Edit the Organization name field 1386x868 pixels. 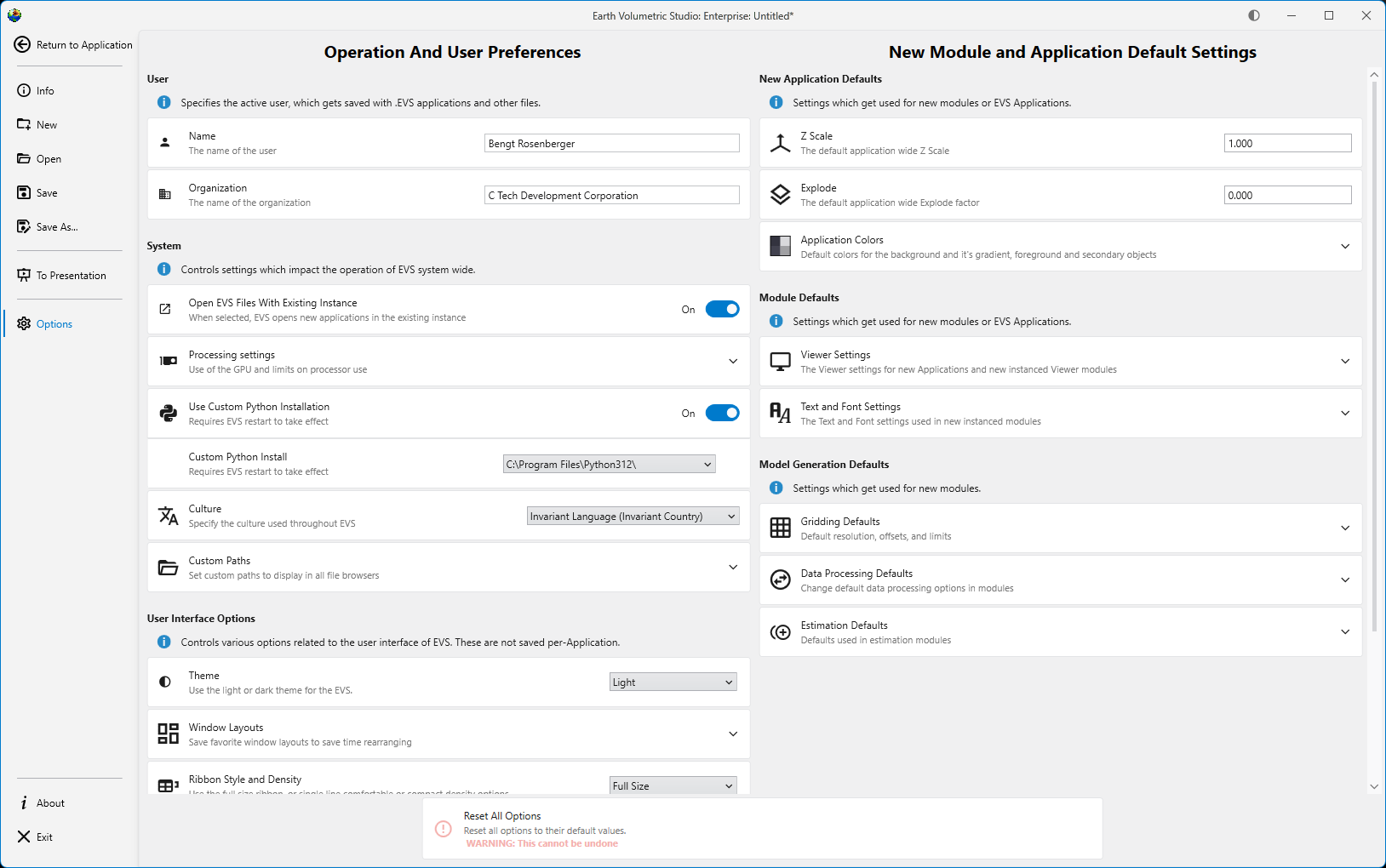(x=610, y=195)
